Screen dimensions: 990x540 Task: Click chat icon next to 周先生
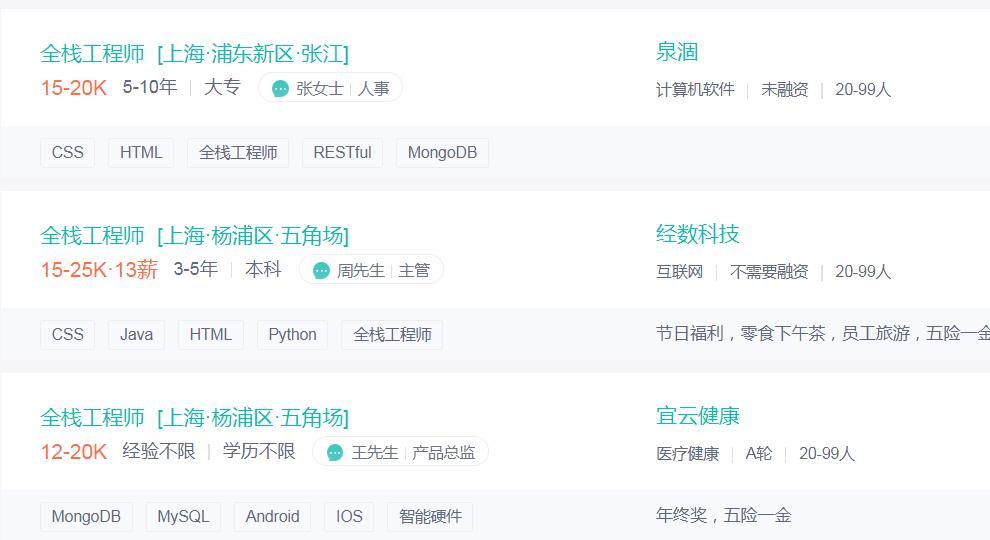click(x=321, y=270)
